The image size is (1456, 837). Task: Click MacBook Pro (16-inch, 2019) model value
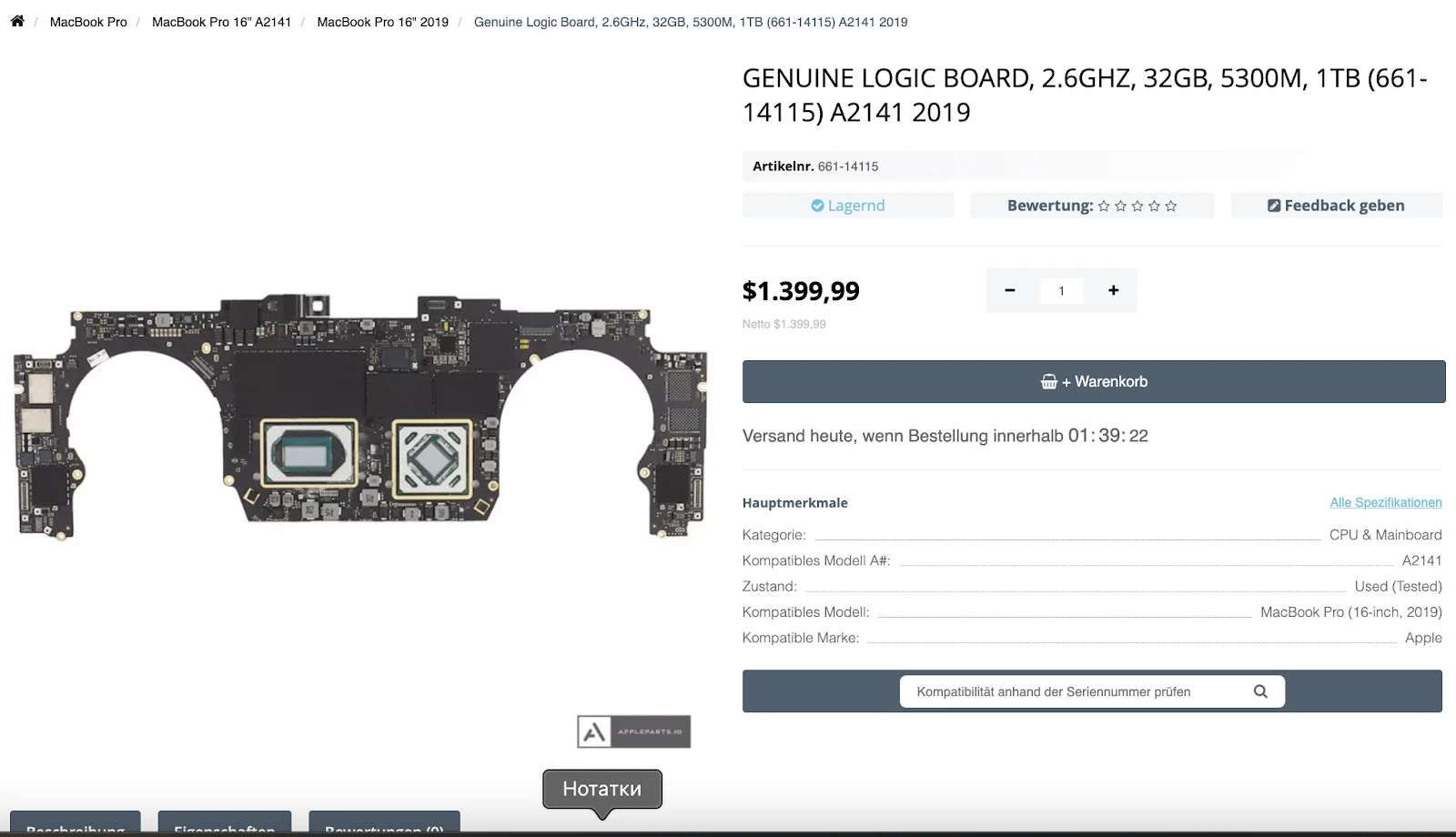(1350, 612)
